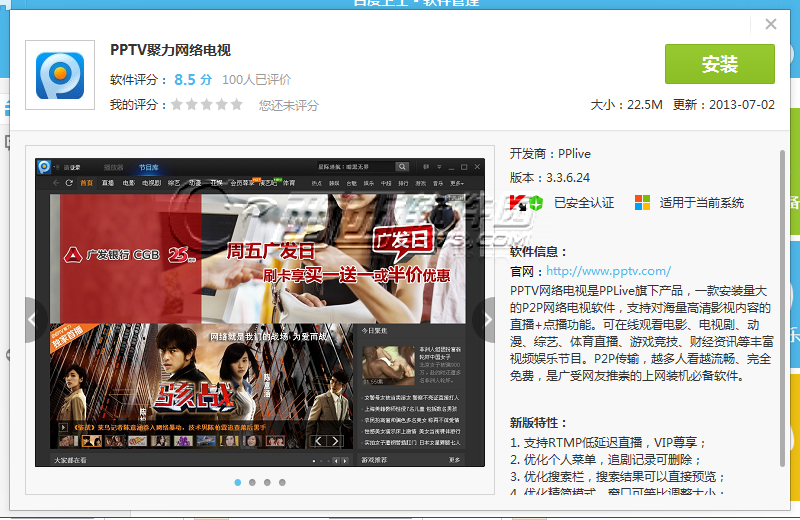Select third carousel dot indicator

coord(267,482)
